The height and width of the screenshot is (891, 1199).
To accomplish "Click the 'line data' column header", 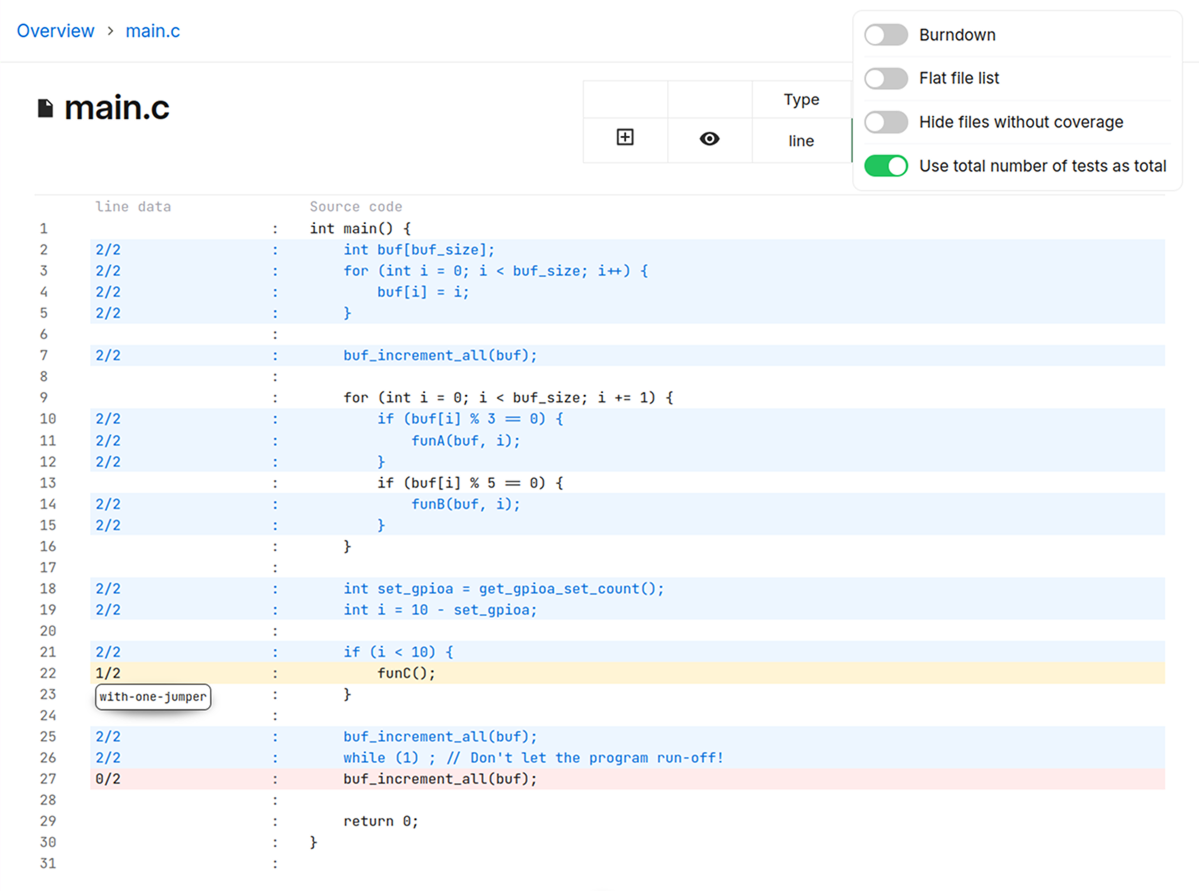I will [133, 206].
